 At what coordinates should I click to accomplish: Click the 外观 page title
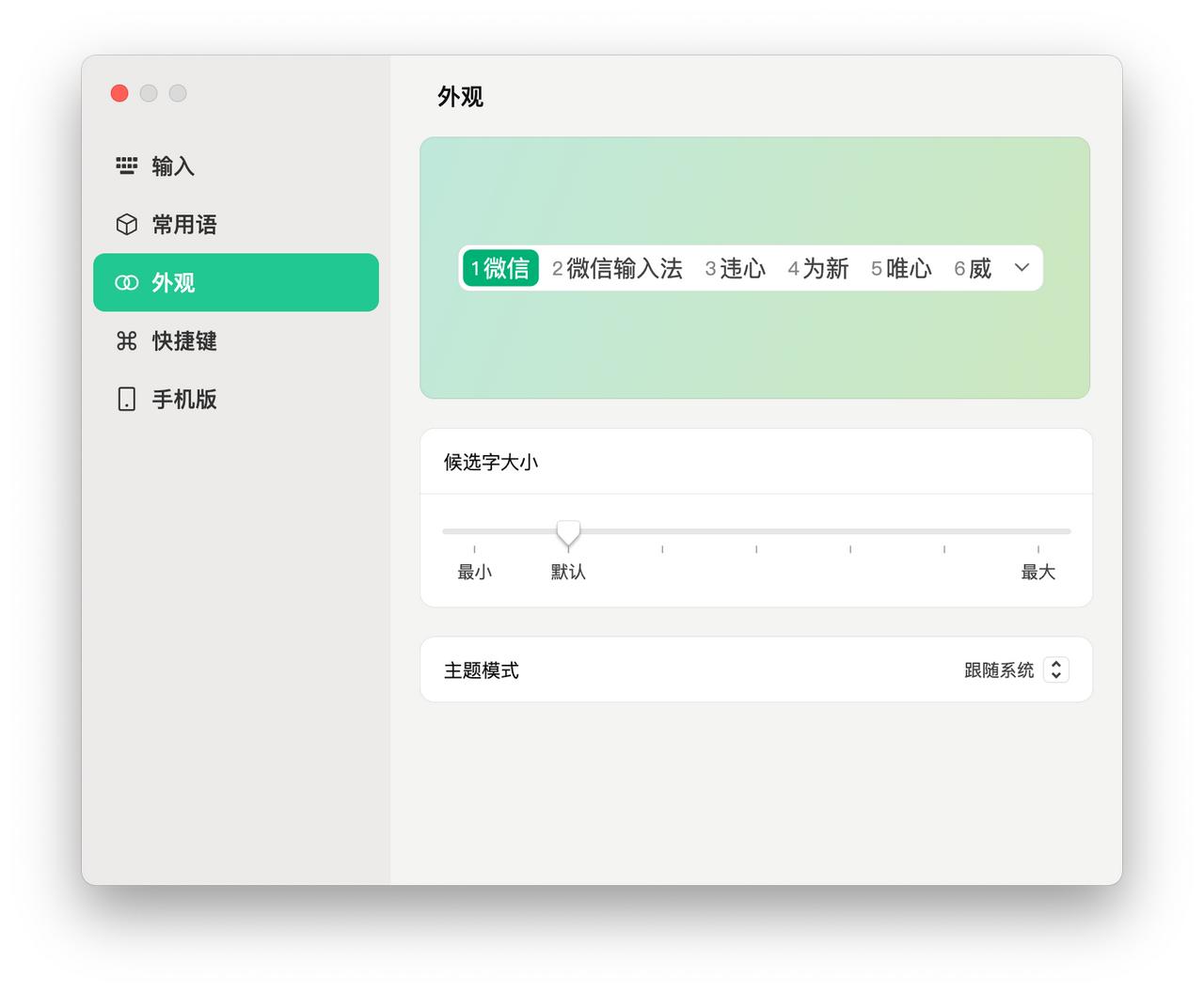(x=461, y=97)
